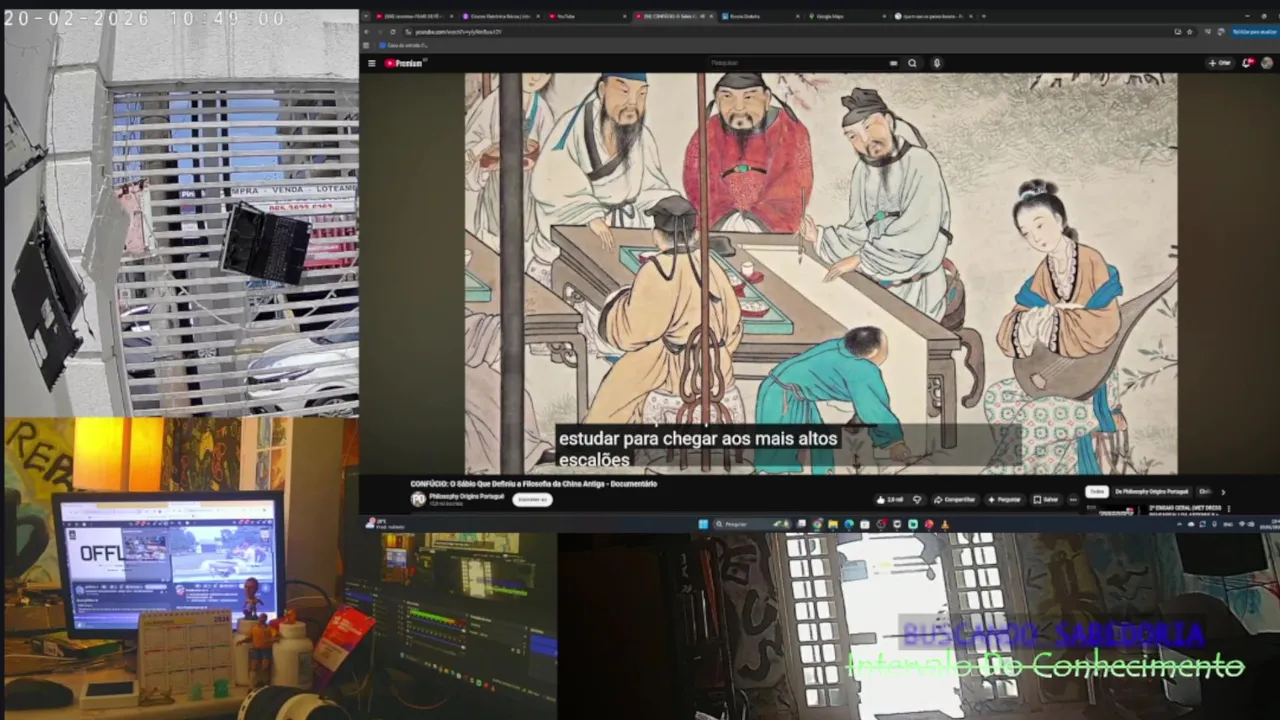Screen dimensions: 1280x720
Task: Open the on-screen keyboard icon in search box
Action: [893, 63]
